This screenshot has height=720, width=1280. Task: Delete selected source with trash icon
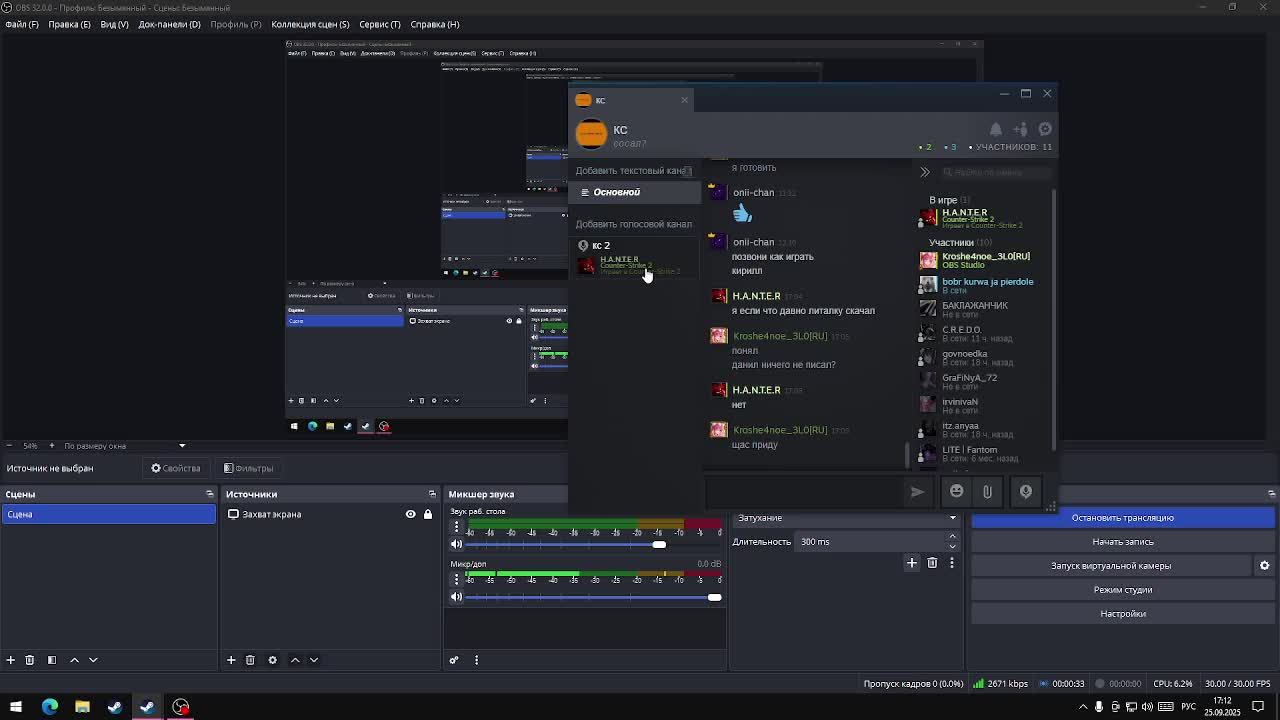pos(250,660)
